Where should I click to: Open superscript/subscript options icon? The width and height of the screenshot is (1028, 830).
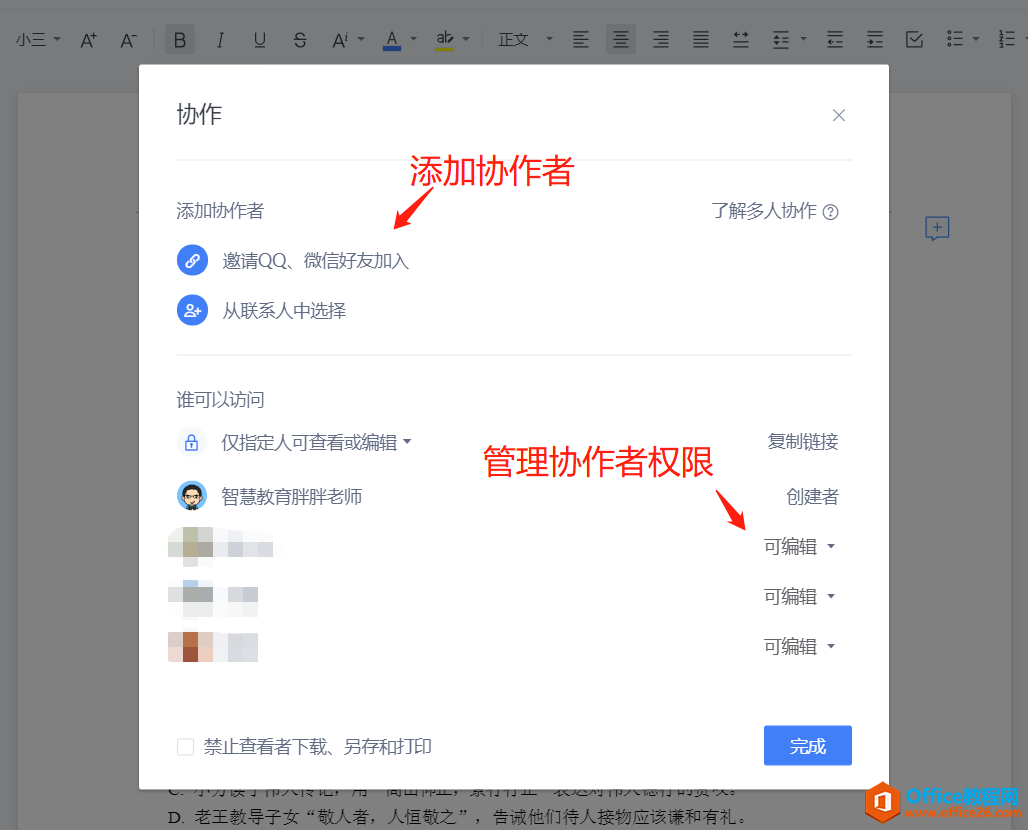(340, 40)
